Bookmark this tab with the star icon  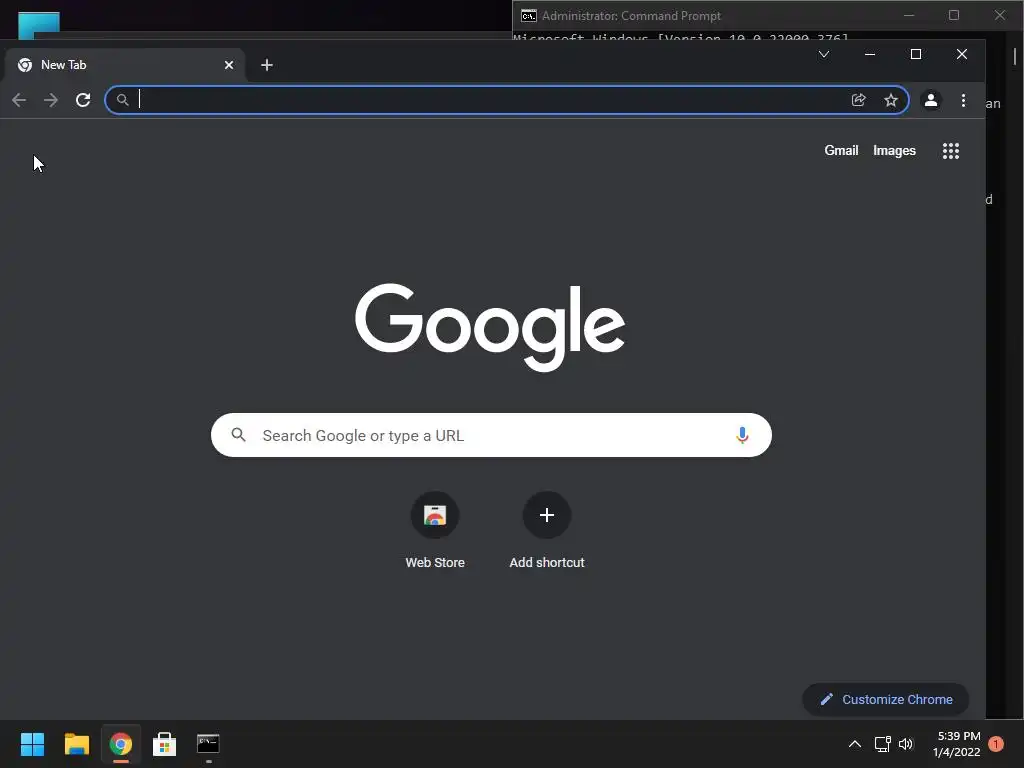pos(891,100)
